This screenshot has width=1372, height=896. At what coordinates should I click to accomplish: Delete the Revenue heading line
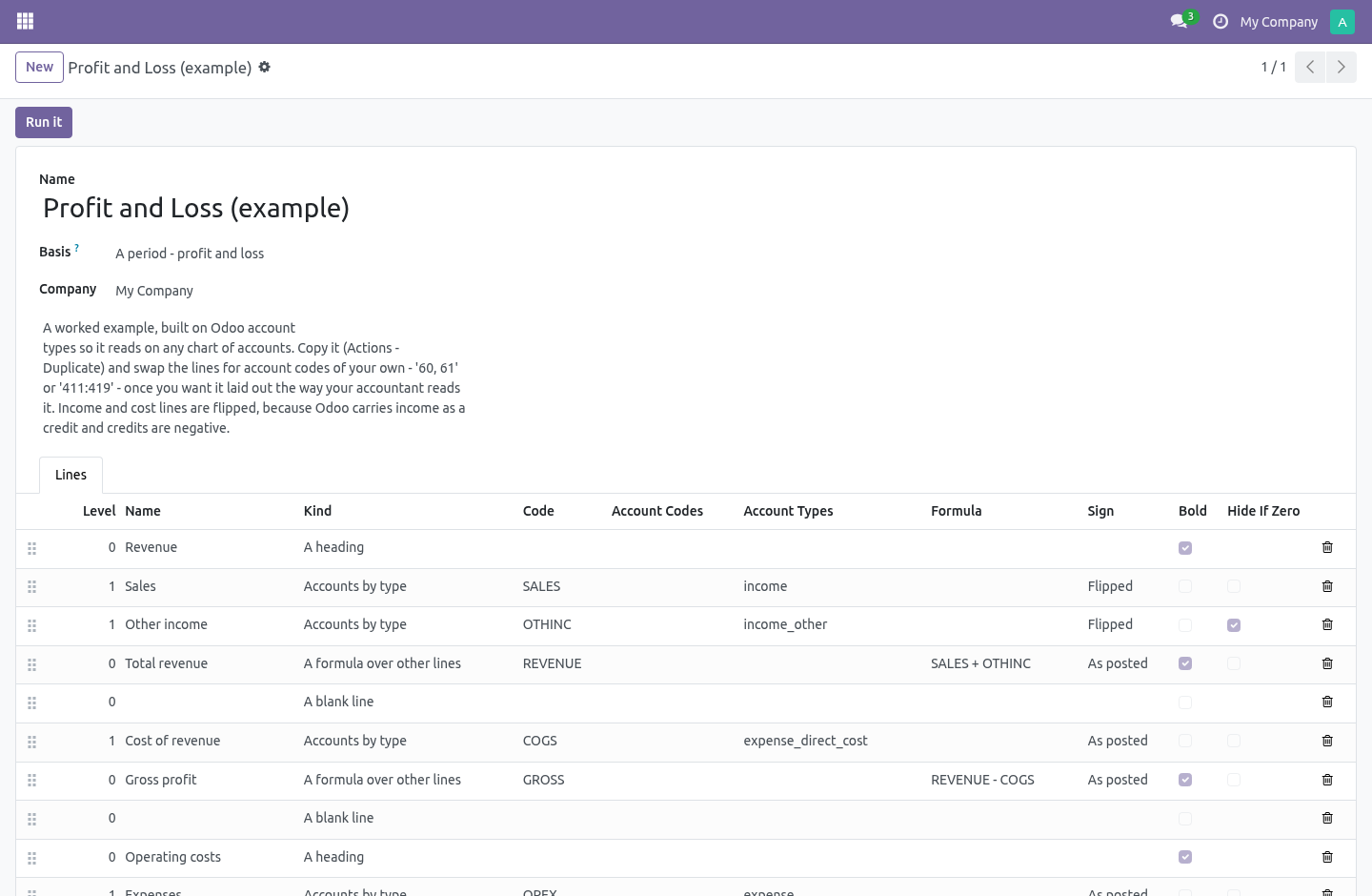point(1327,547)
